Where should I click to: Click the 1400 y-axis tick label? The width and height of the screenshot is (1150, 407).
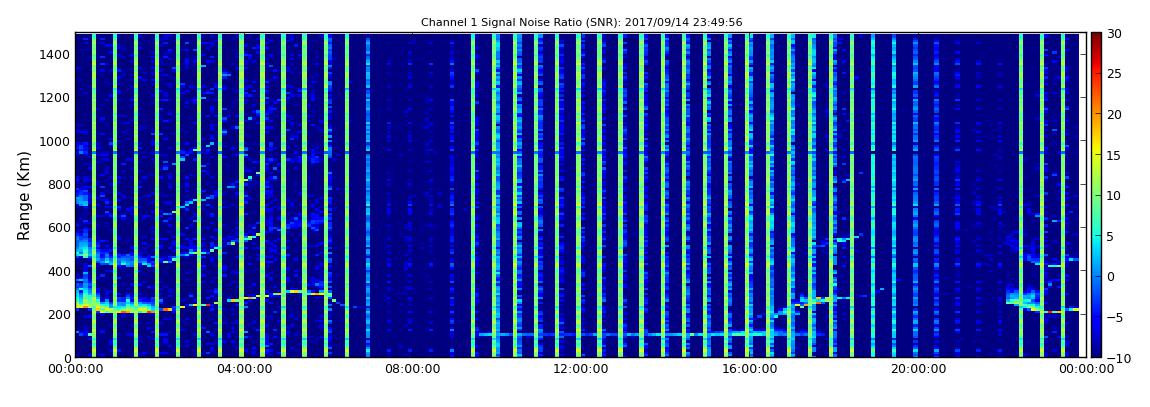pyautogui.click(x=56, y=54)
